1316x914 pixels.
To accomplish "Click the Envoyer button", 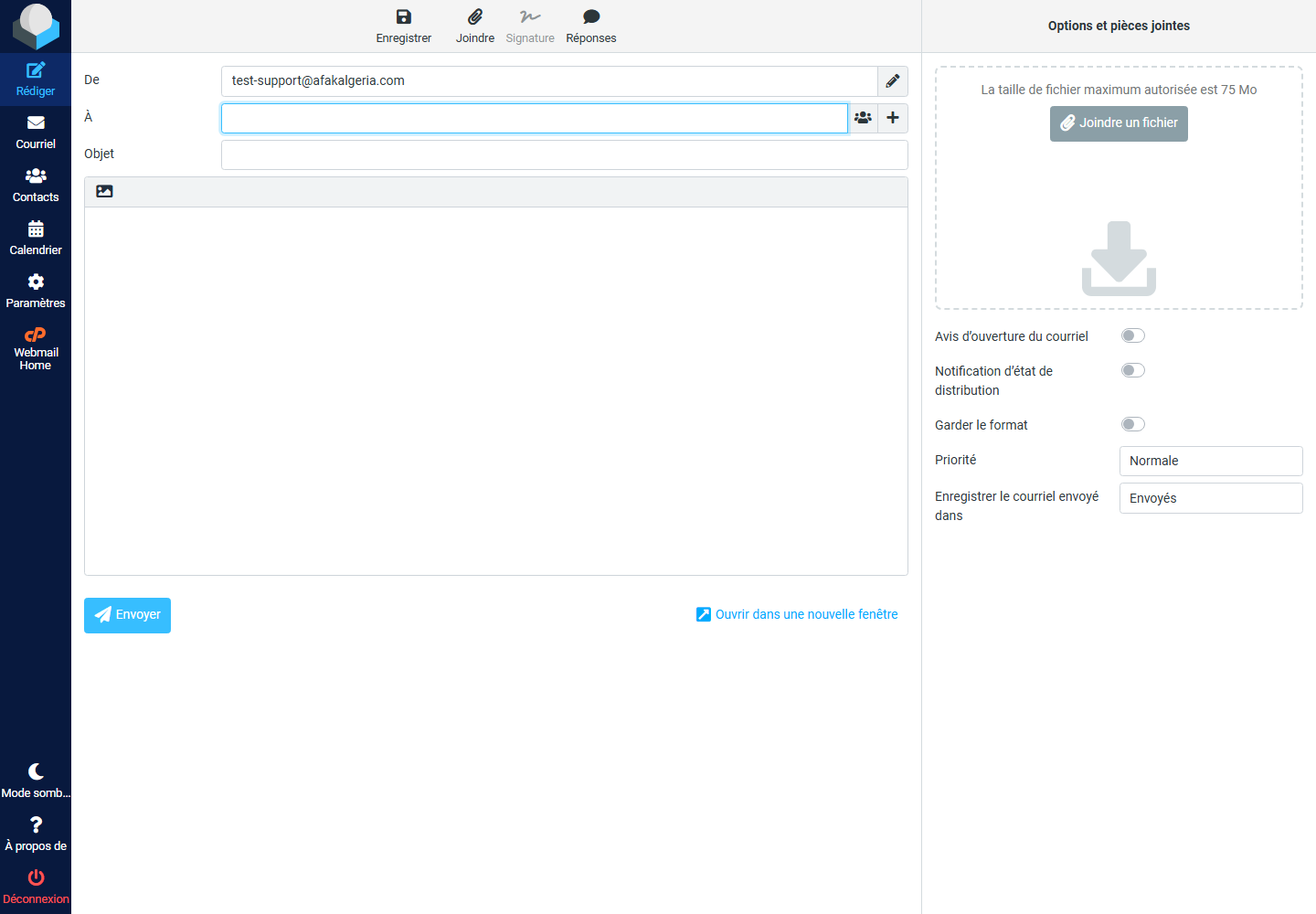I will point(127,615).
